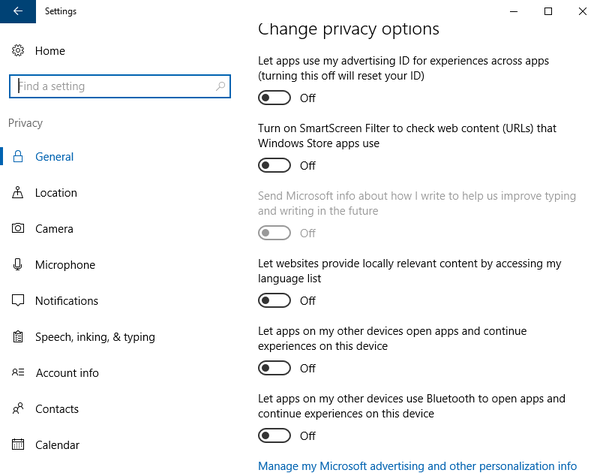The width and height of the screenshot is (600, 473).
Task: Open the Contacts people icon
Action: (x=18, y=408)
